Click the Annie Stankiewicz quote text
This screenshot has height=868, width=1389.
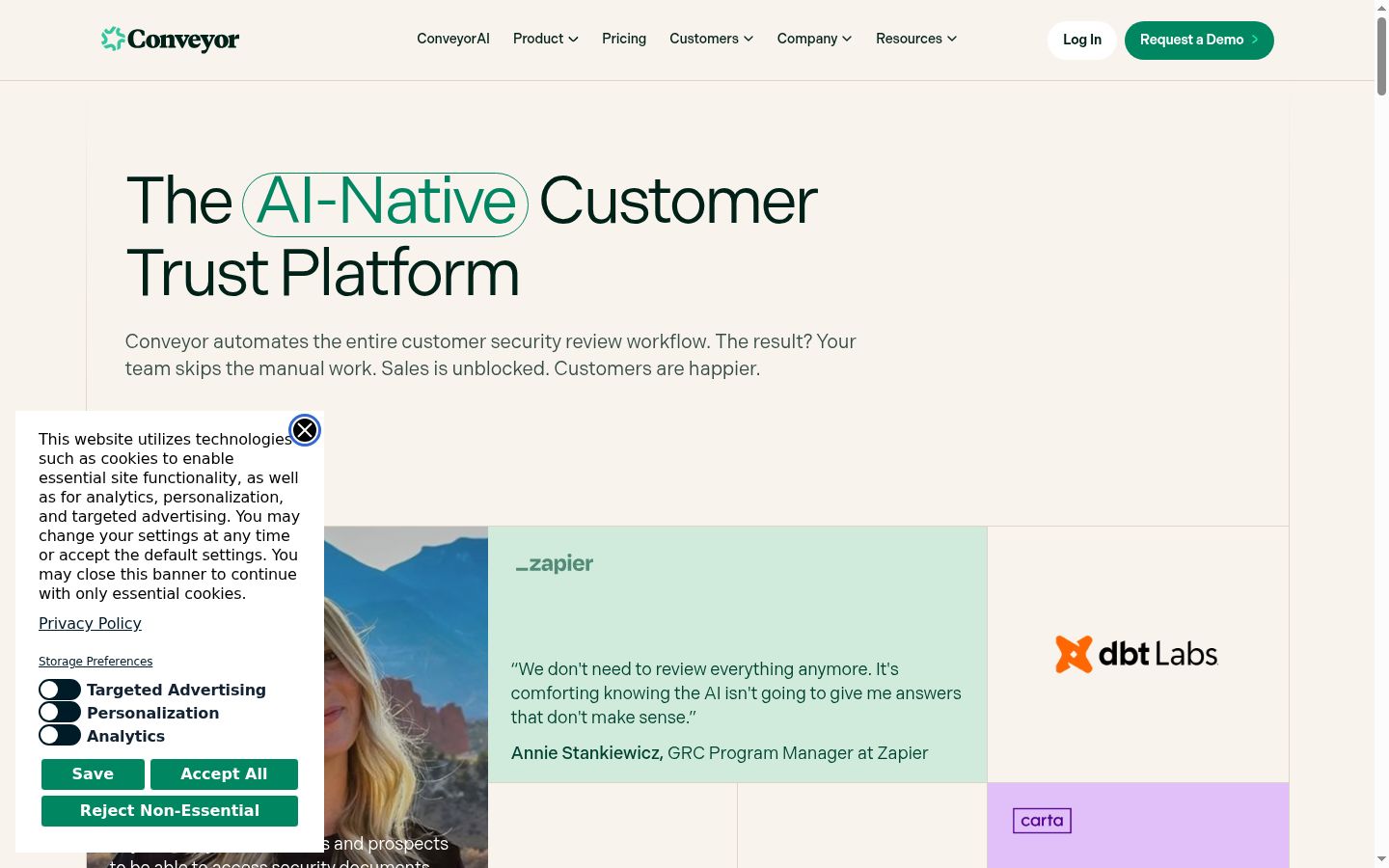[x=736, y=693]
